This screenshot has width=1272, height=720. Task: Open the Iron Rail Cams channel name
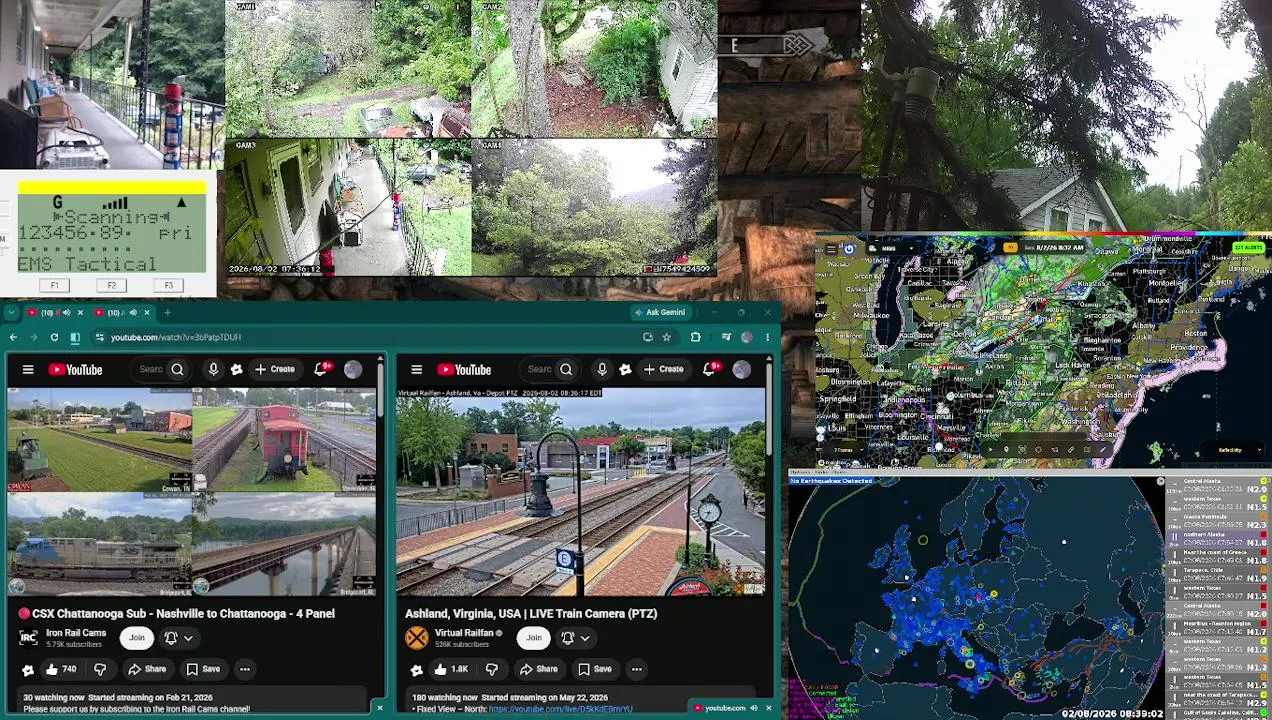76,633
